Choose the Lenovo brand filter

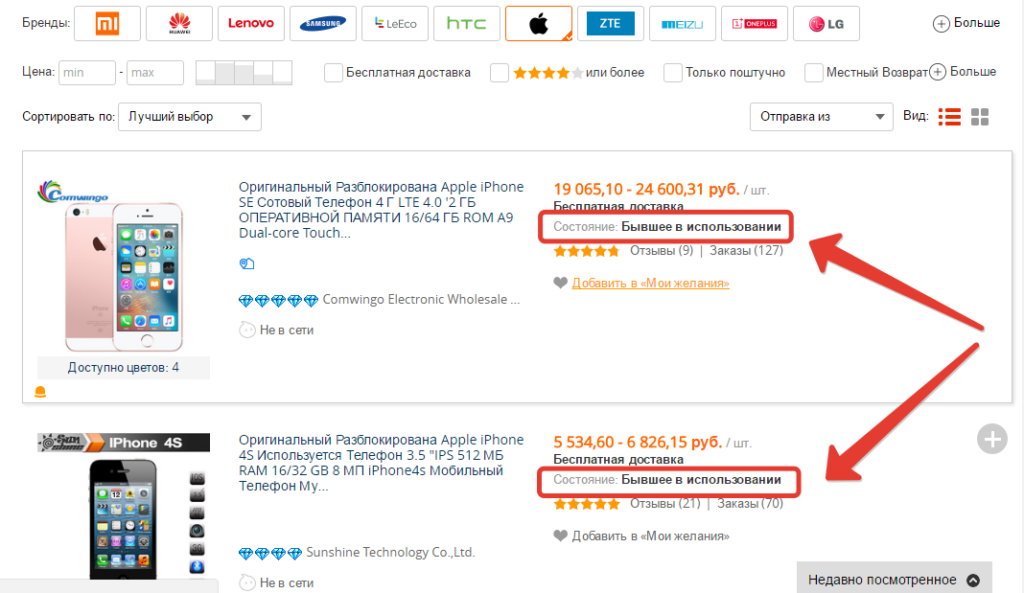[x=251, y=24]
